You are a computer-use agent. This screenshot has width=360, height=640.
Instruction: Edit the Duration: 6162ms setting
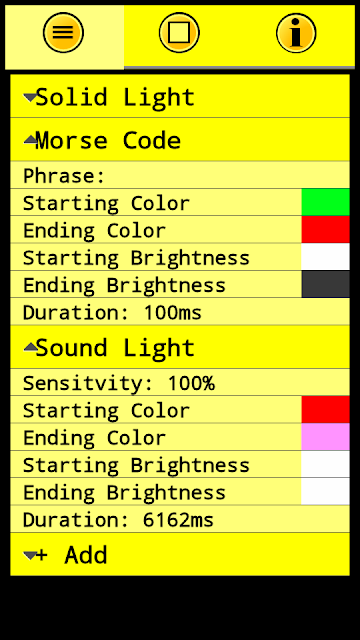click(x=180, y=519)
